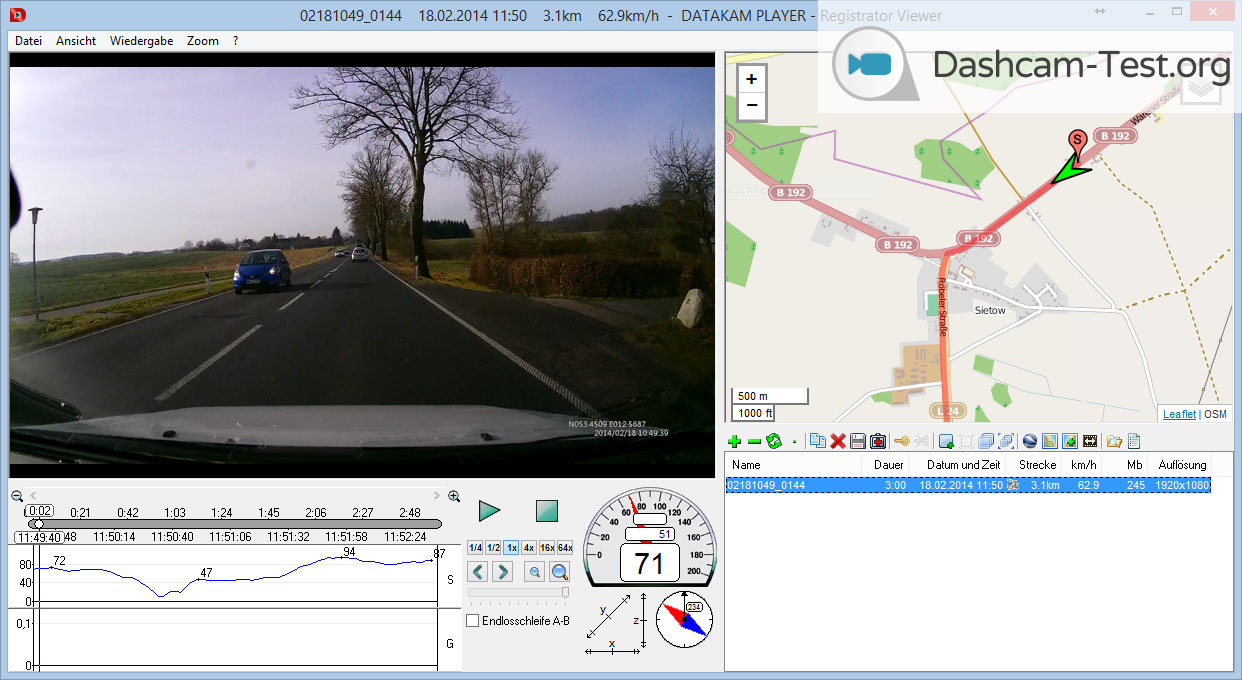This screenshot has width=1242, height=680.
Task: Sort file list by Auflösung column
Action: point(1182,465)
